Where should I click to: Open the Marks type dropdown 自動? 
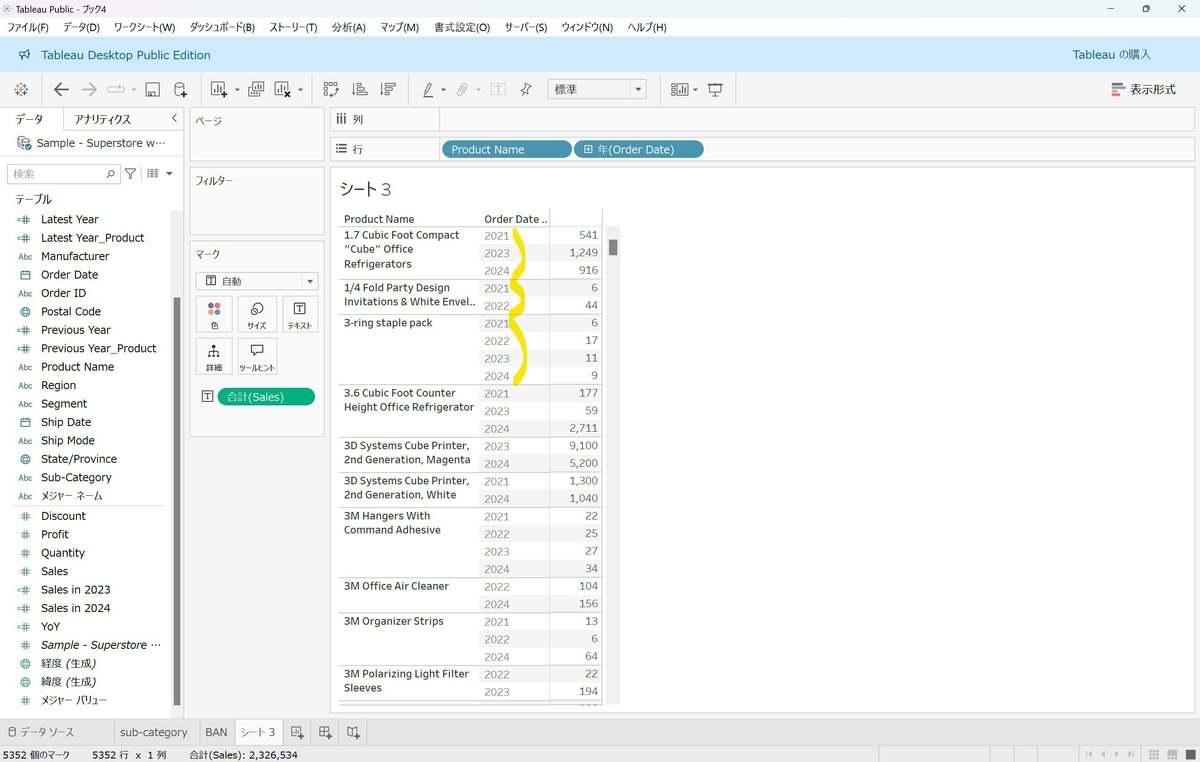click(257, 282)
